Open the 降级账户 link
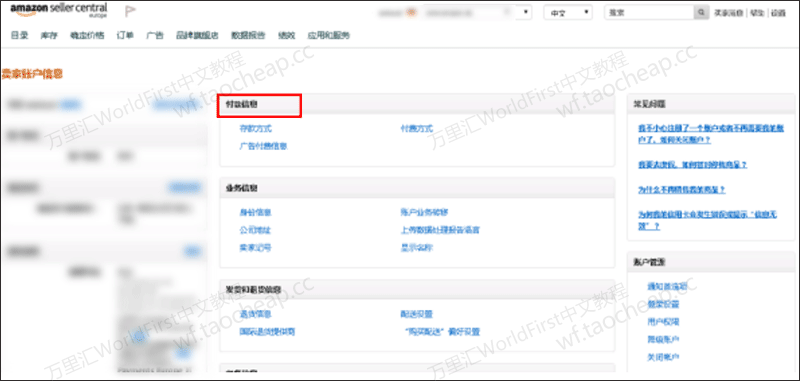Image resolution: width=800 pixels, height=381 pixels. pos(663,339)
